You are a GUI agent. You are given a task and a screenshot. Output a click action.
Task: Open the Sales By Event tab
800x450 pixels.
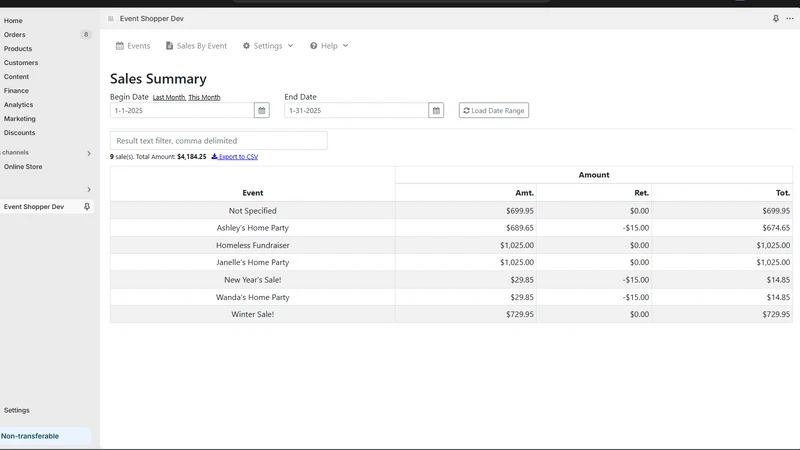pyautogui.click(x=196, y=46)
